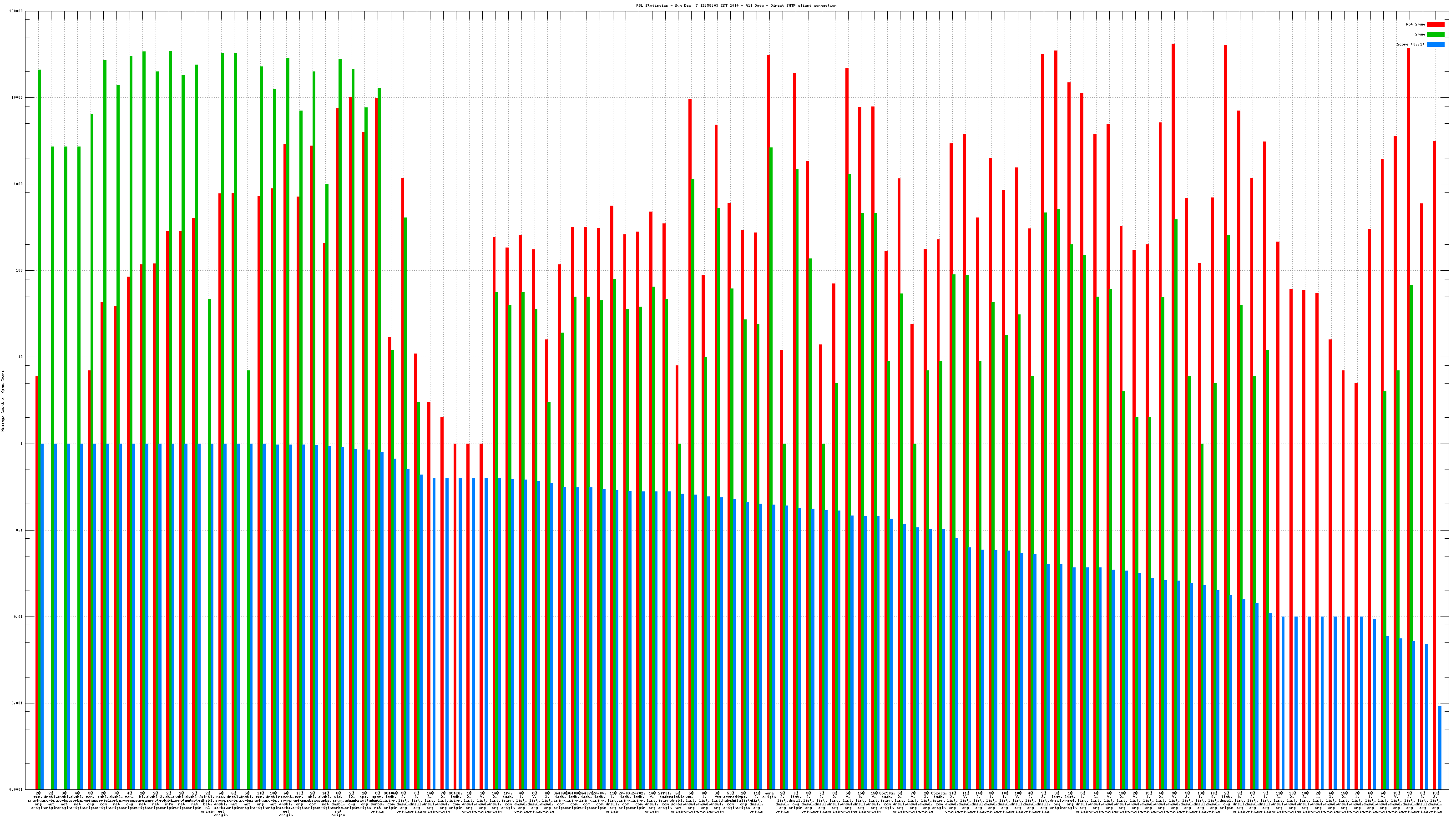Click the 0.1 y-axis tick label

19,530
